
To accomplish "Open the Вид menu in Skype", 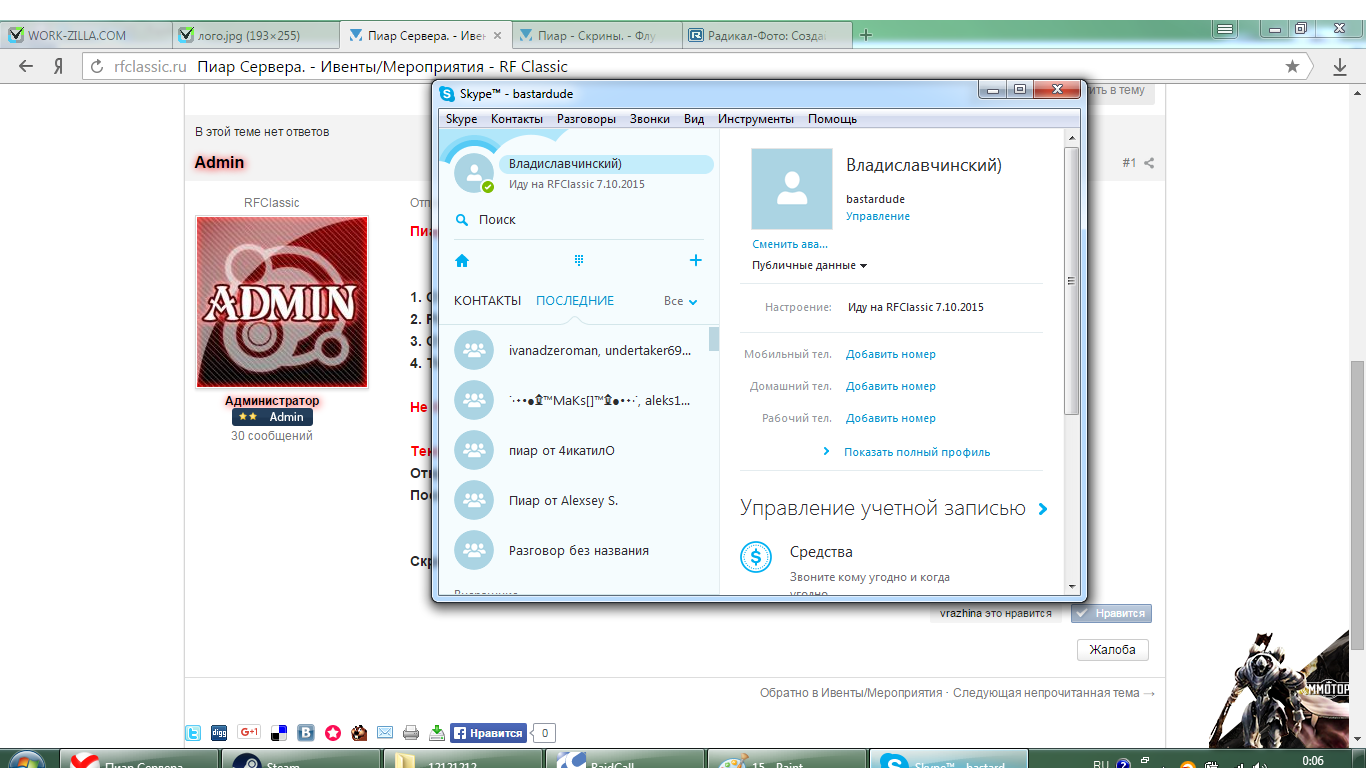I will pos(694,119).
